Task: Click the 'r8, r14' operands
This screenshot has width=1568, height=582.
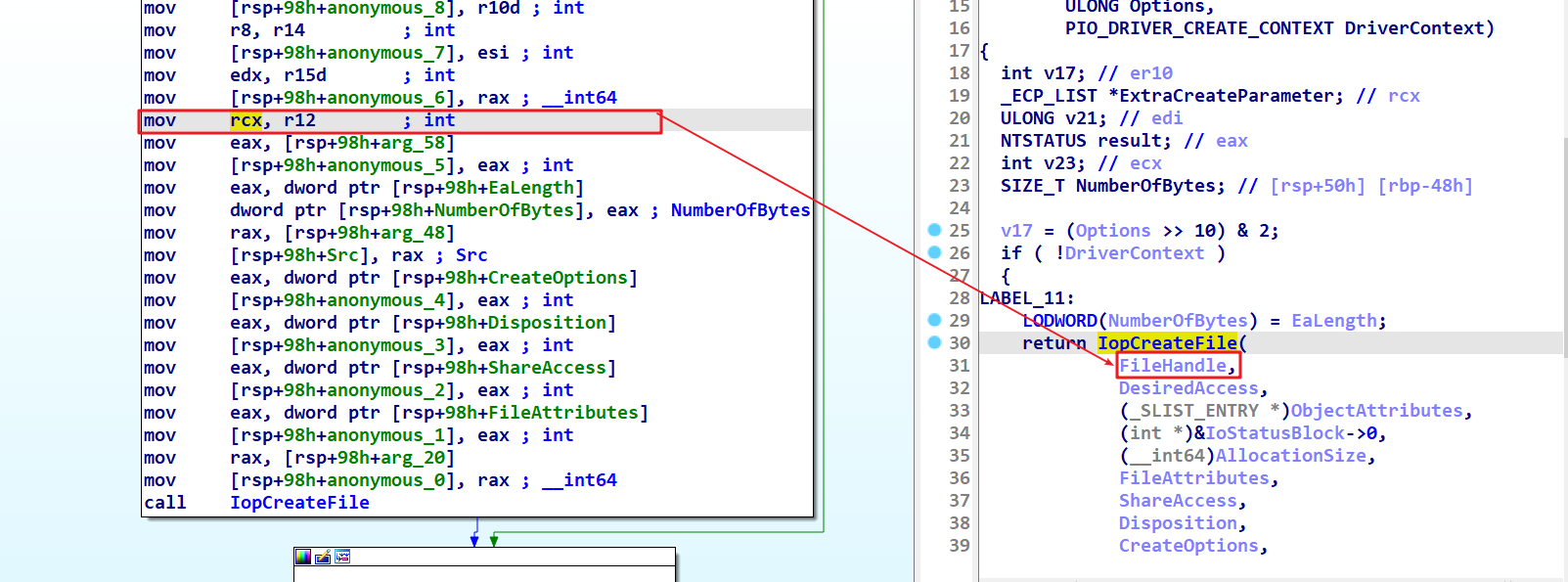Action: tap(267, 30)
